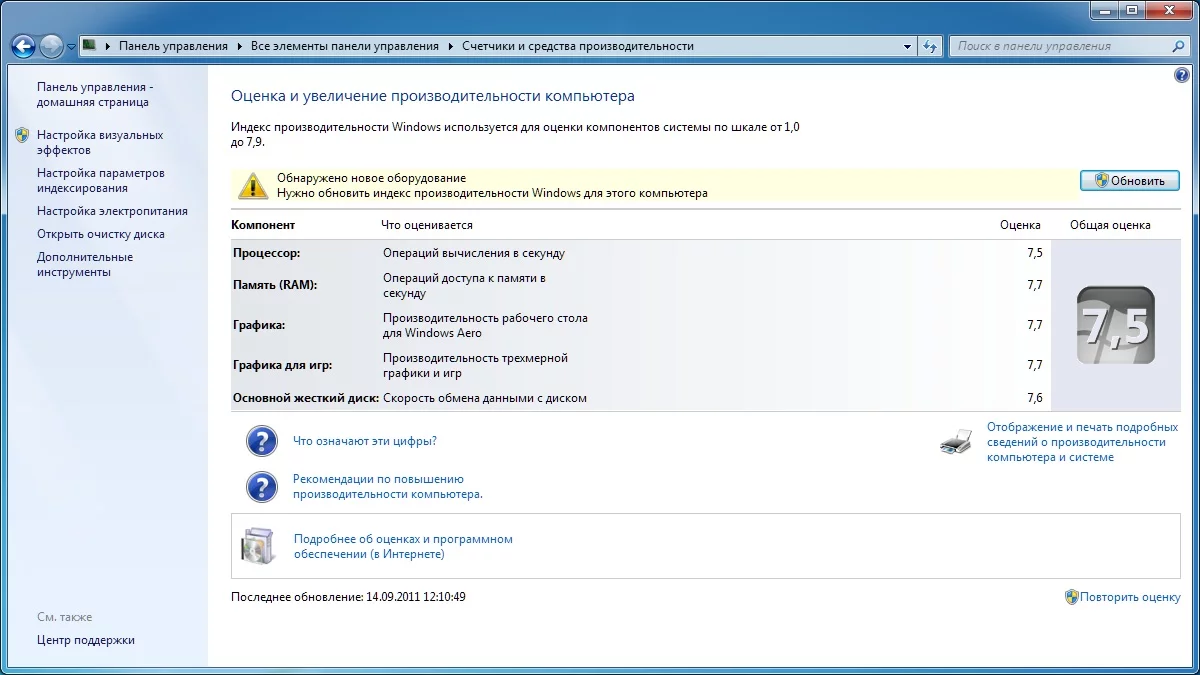This screenshot has width=1200, height=675.
Task: Click 'Повторить оценку' link
Action: (x=1130, y=597)
